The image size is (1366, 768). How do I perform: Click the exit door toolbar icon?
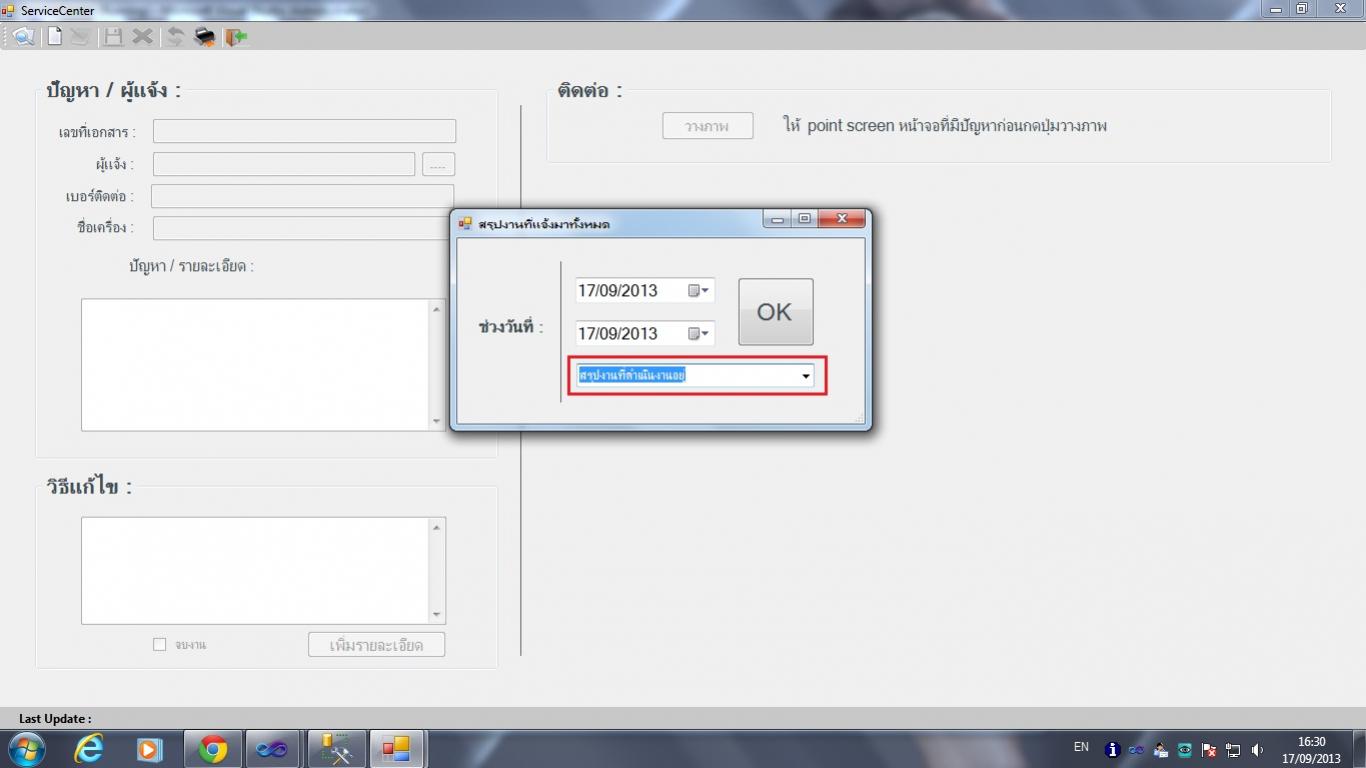pos(236,37)
